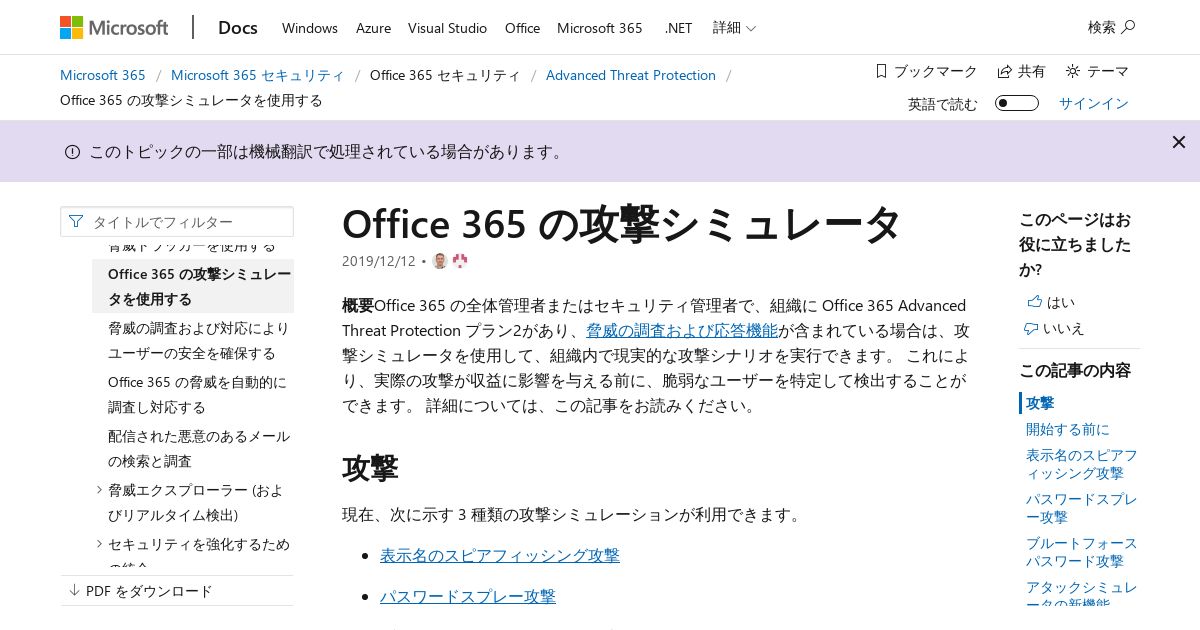Click Microsoft 365 セキュリティ breadcrumb

(258, 75)
